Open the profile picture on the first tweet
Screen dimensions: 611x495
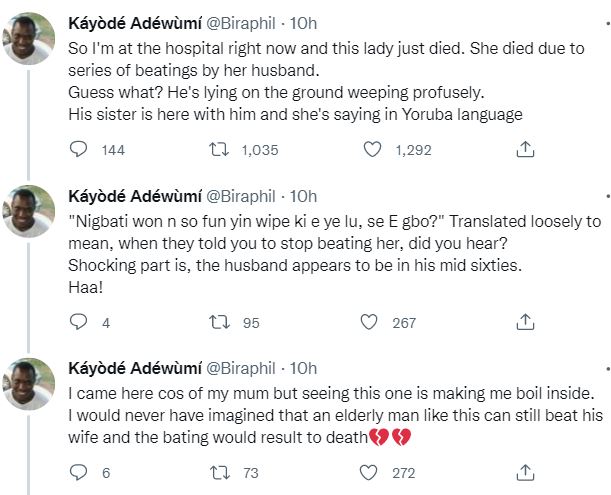click(x=29, y=38)
